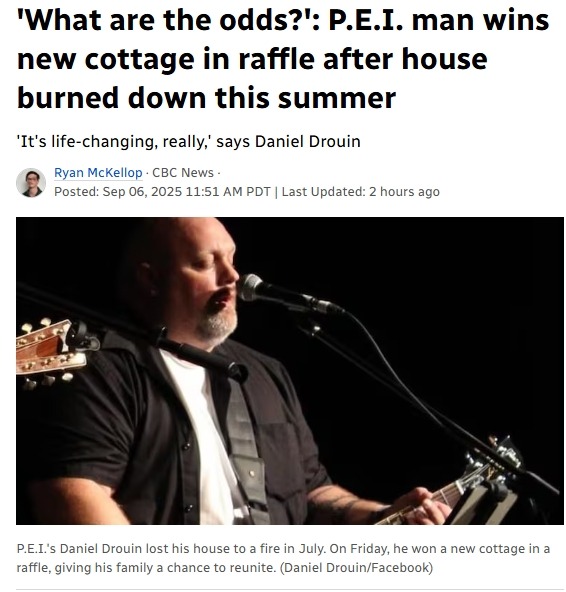Viewport: 566px width, 592px height.
Task: Open Ryan McKellop's author page link
Action: click(98, 173)
